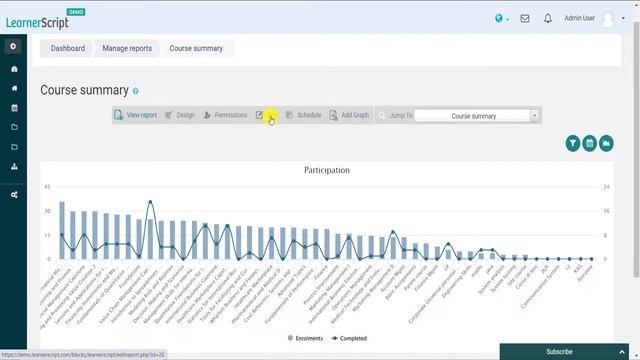640x360 pixels.
Task: Click the Add Graph label
Action: [x=355, y=115]
